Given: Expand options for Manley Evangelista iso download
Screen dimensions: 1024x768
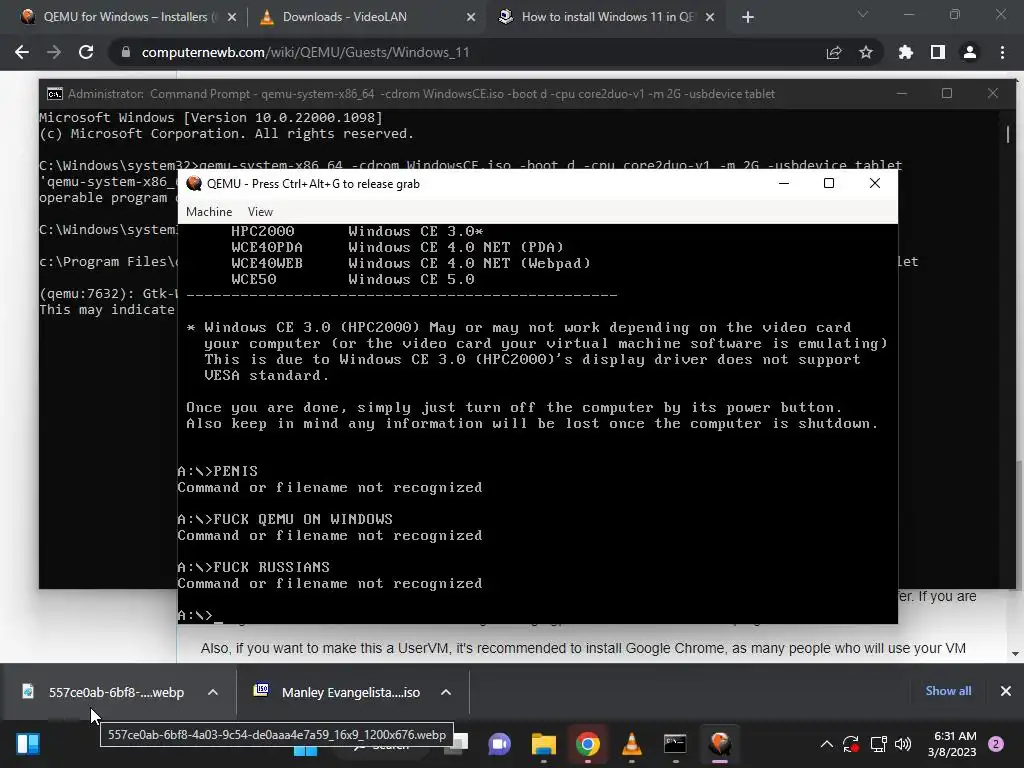Looking at the screenshot, I should click(x=446, y=692).
